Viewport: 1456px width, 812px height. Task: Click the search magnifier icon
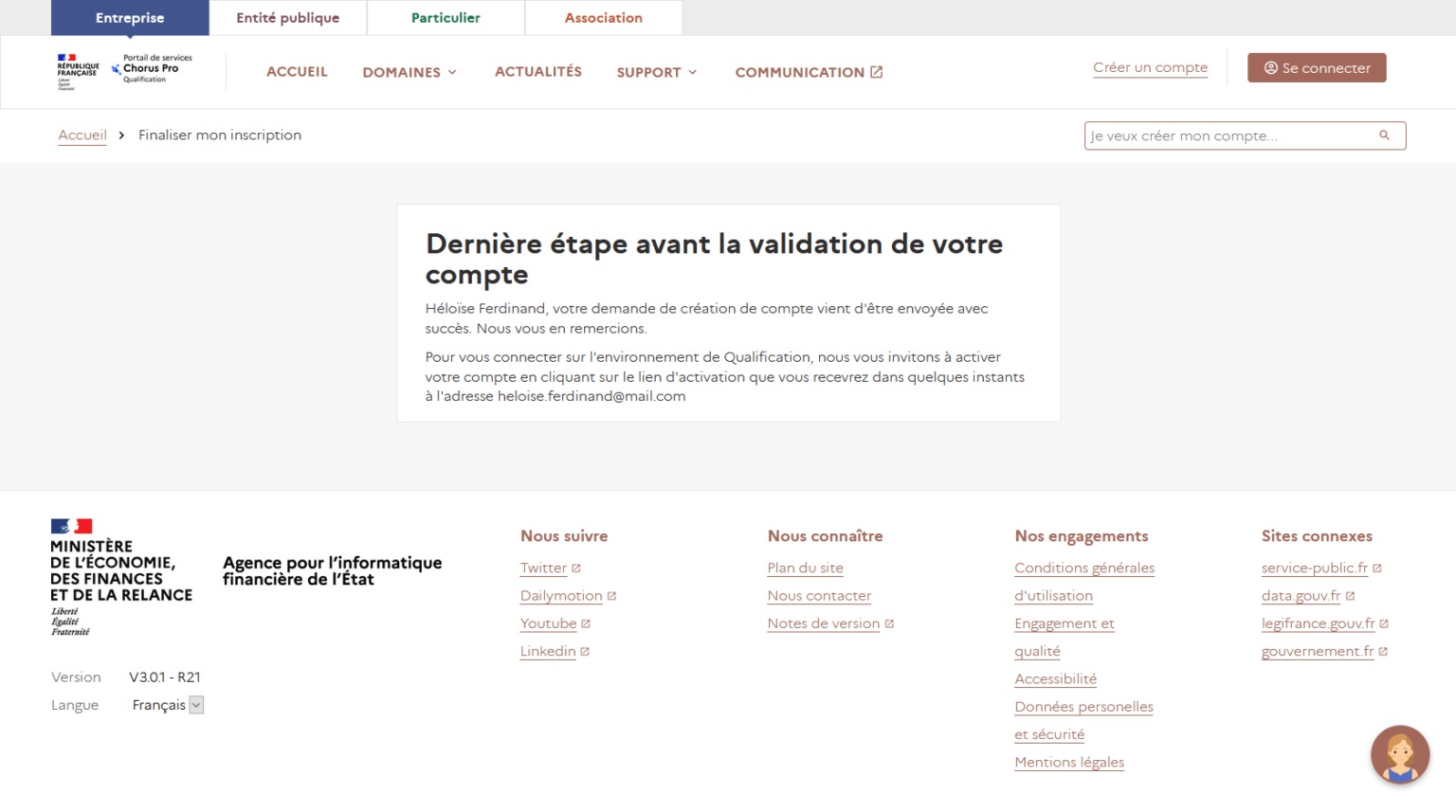click(1384, 135)
